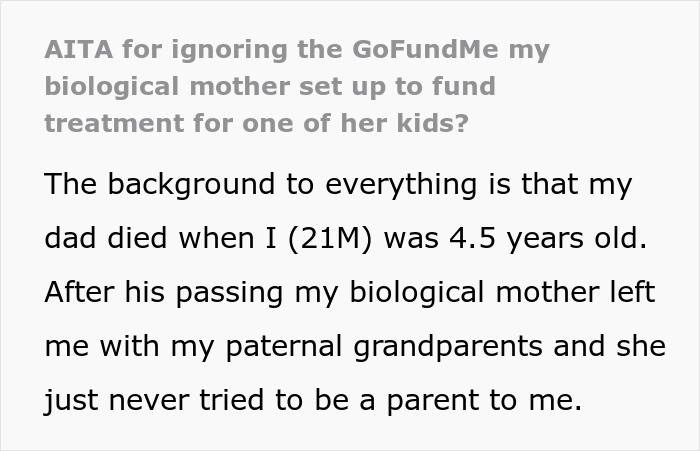Click the title line "treatment for one of her kids?"
This screenshot has height=451, width=700.
click(x=257, y=123)
